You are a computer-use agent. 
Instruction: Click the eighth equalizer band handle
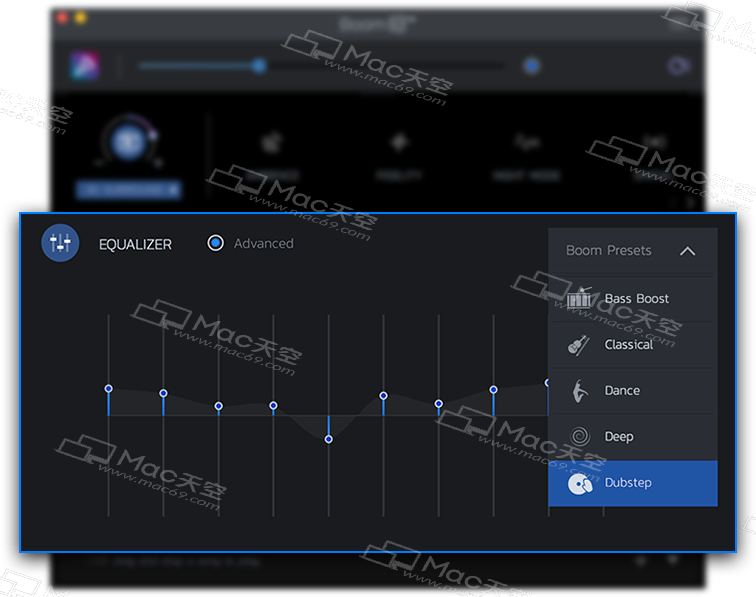pyautogui.click(x=493, y=390)
